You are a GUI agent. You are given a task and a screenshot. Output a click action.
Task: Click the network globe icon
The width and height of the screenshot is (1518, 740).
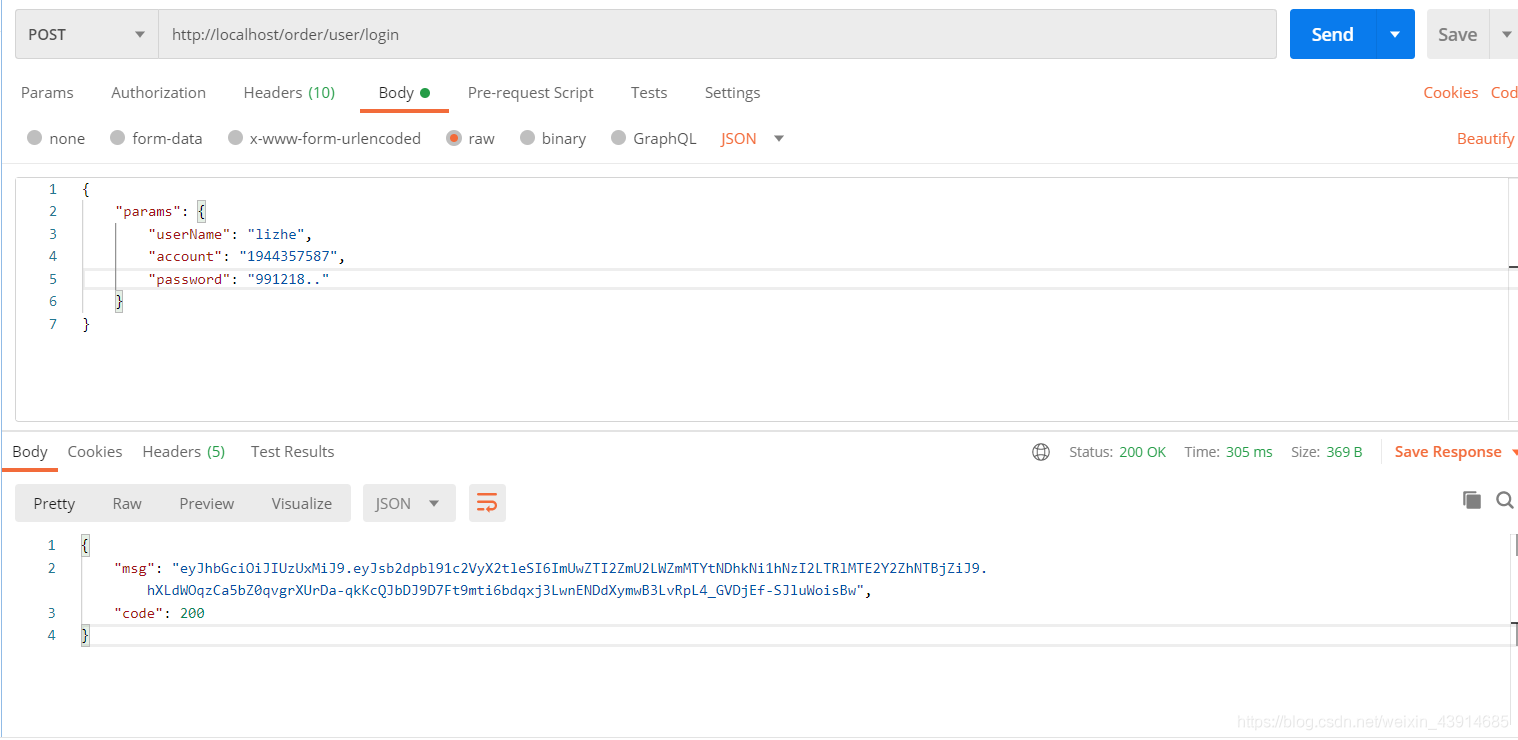click(x=1041, y=452)
